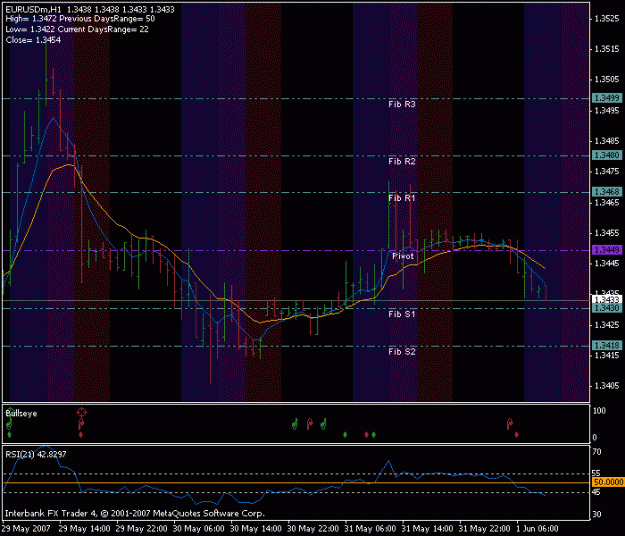
Task: Click the orange 50.0000 RSI level tag
Action: pos(608,482)
